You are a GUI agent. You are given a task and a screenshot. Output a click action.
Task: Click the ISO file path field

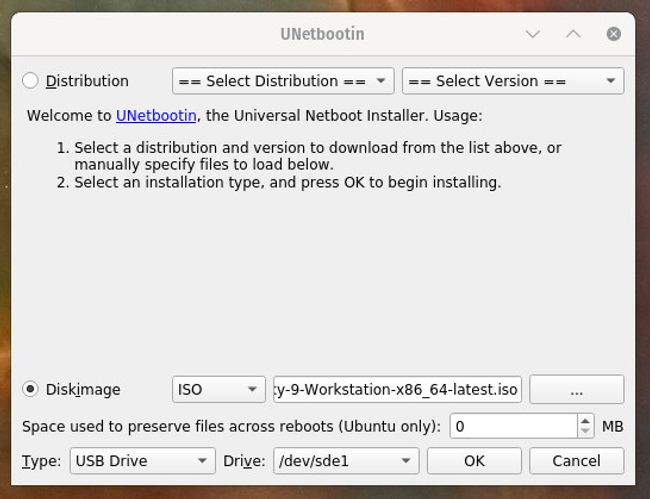(x=398, y=389)
